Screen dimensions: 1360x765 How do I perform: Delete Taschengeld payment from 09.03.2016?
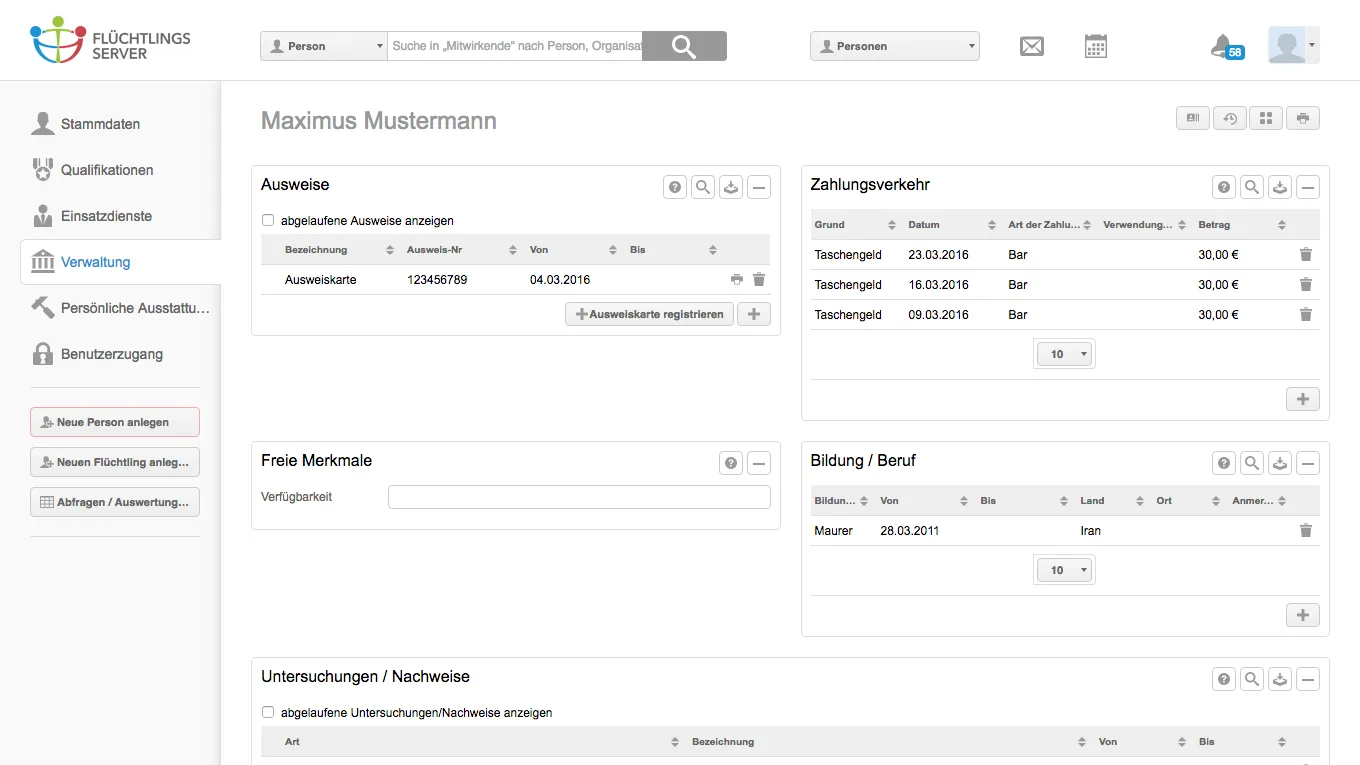[1306, 315]
